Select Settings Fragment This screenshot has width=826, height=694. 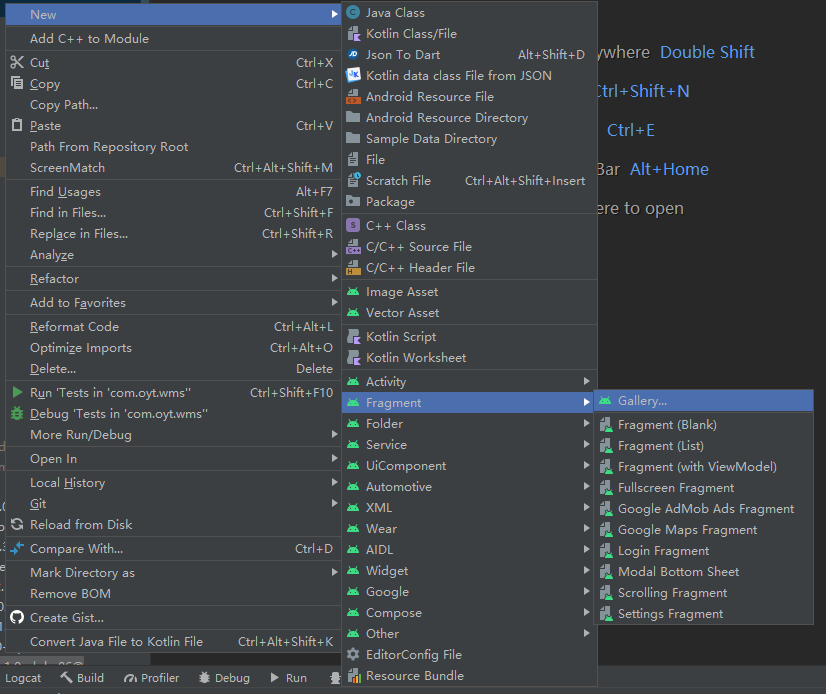coord(704,614)
